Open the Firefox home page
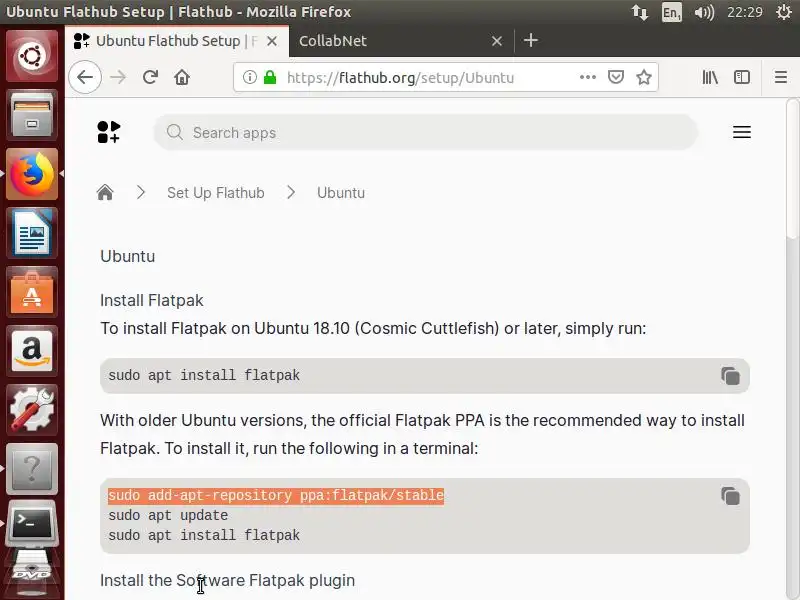This screenshot has height=600, width=800. (x=182, y=78)
